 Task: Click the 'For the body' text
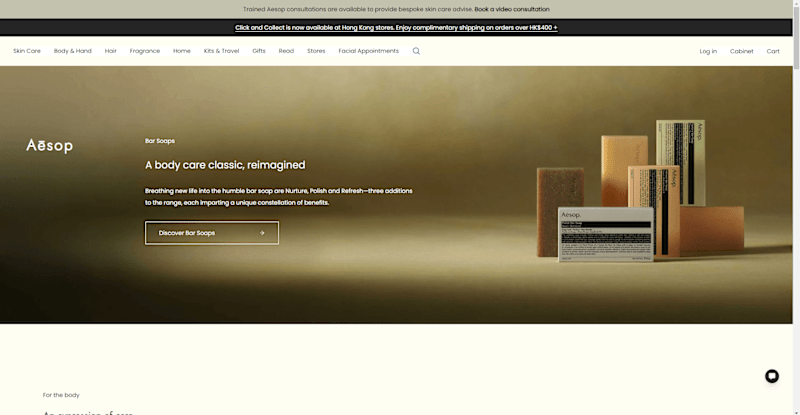point(61,395)
